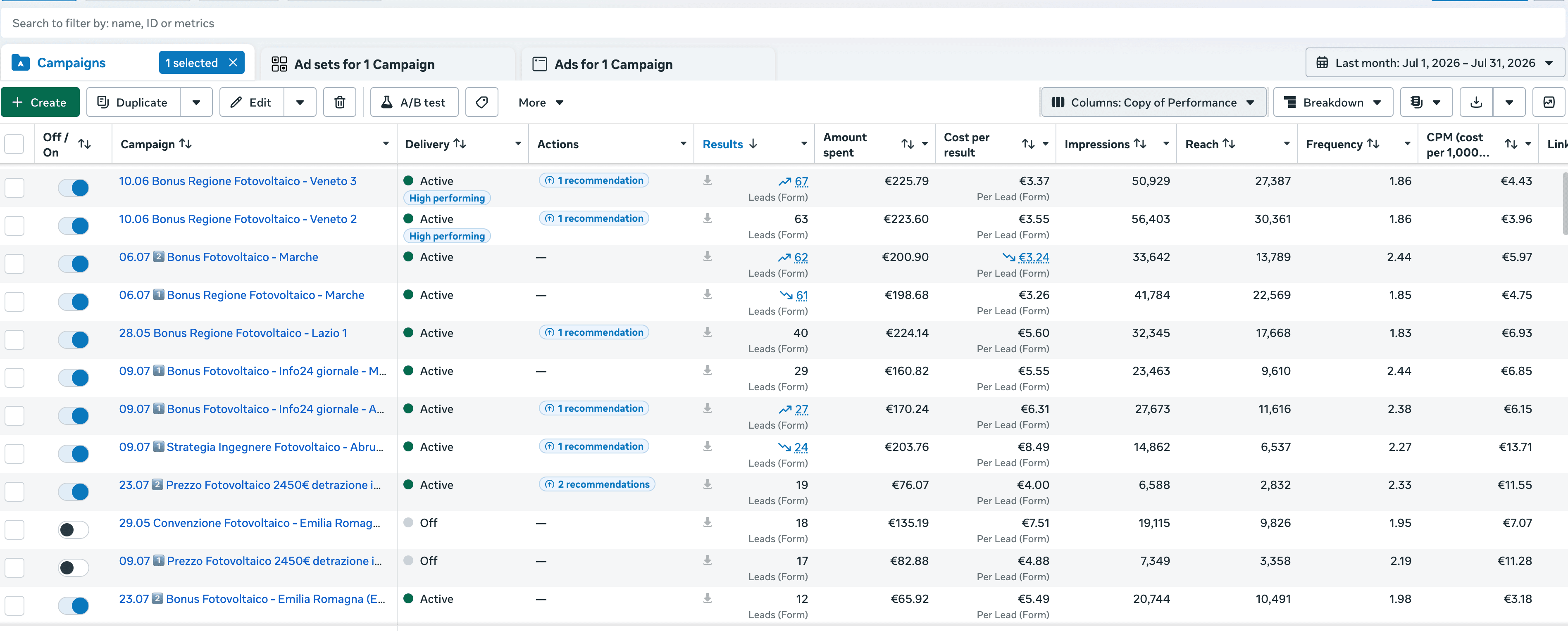Viewport: 1568px width, 631px height.
Task: Switch to Ads for 1 Campaign tab
Action: click(x=648, y=64)
